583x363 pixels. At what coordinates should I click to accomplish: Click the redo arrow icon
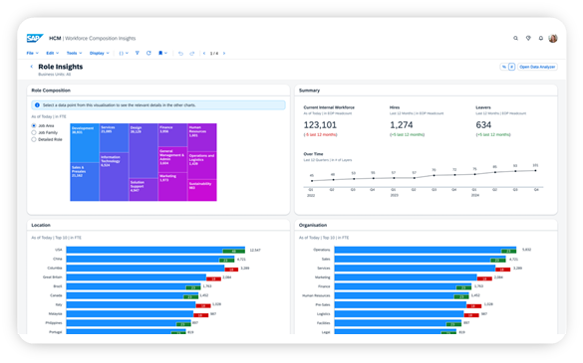click(192, 54)
